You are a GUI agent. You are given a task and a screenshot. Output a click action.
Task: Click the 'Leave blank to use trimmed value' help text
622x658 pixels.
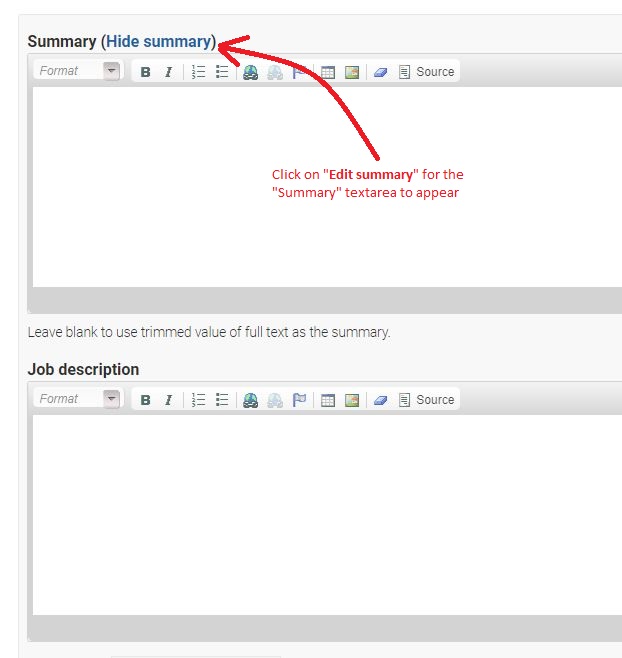coord(209,332)
